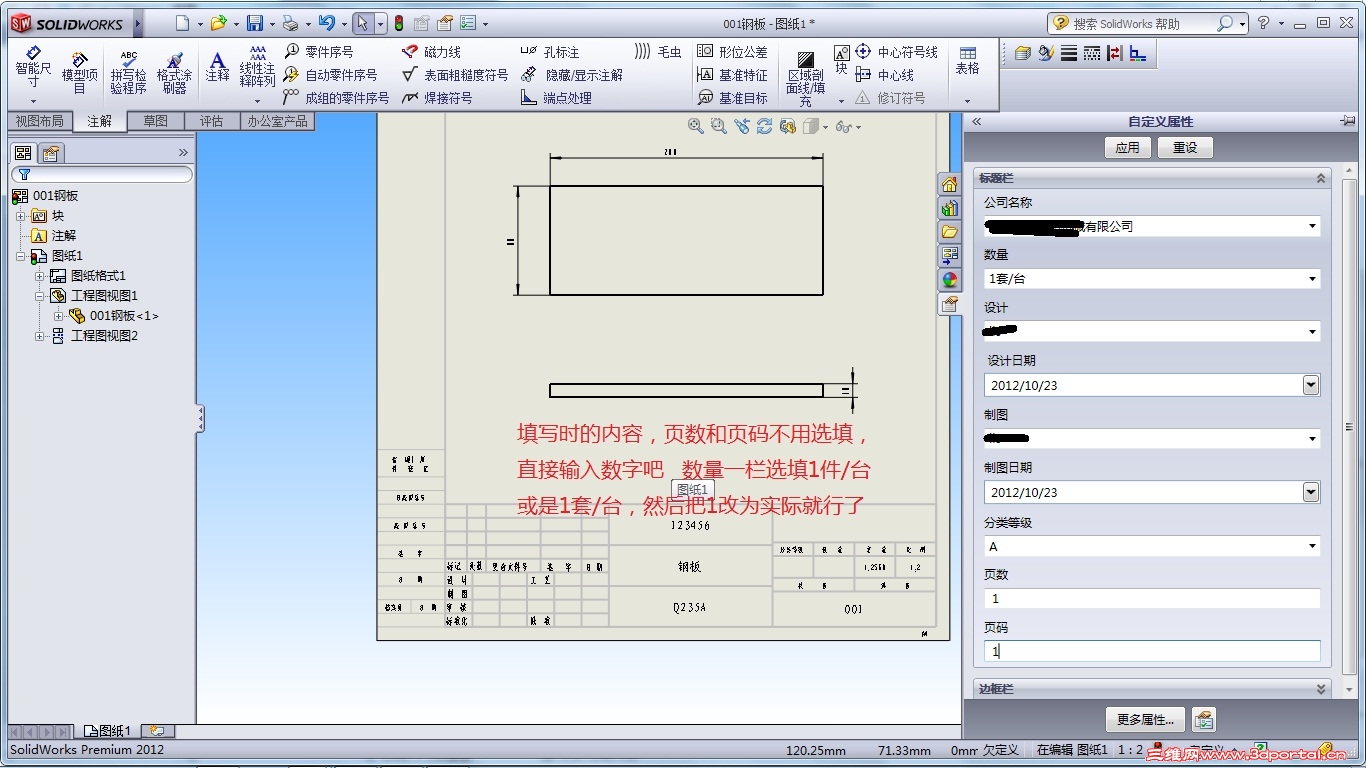
Task: Select 001钢板<1> in the feature tree
Action: pos(124,316)
